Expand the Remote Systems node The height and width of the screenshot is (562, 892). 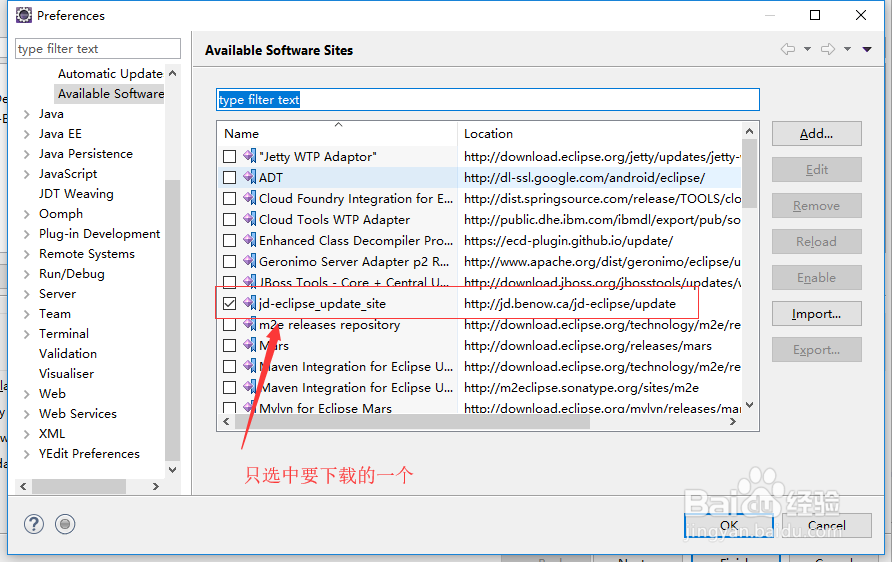coord(26,254)
